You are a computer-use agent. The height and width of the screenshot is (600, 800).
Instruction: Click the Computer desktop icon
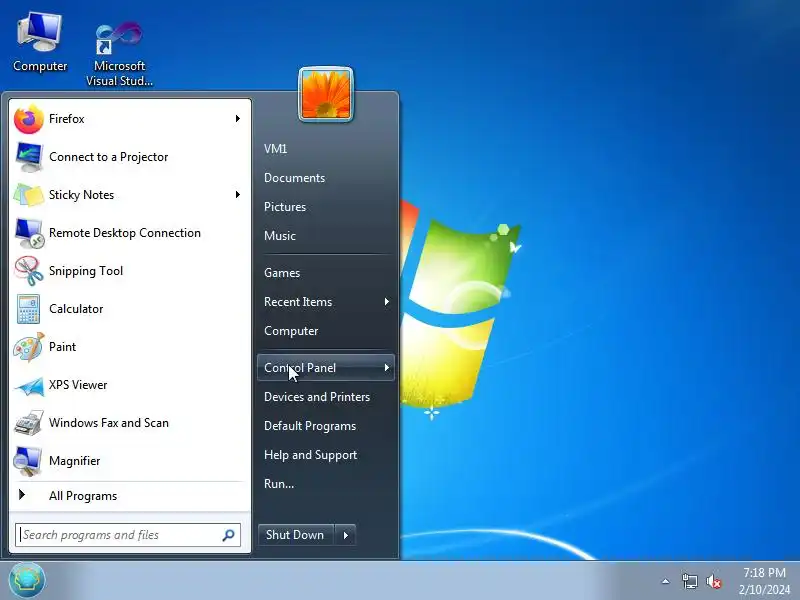[40, 43]
